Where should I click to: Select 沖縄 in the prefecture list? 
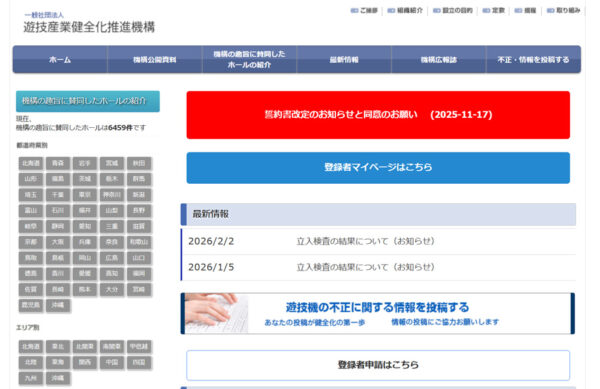(x=58, y=305)
